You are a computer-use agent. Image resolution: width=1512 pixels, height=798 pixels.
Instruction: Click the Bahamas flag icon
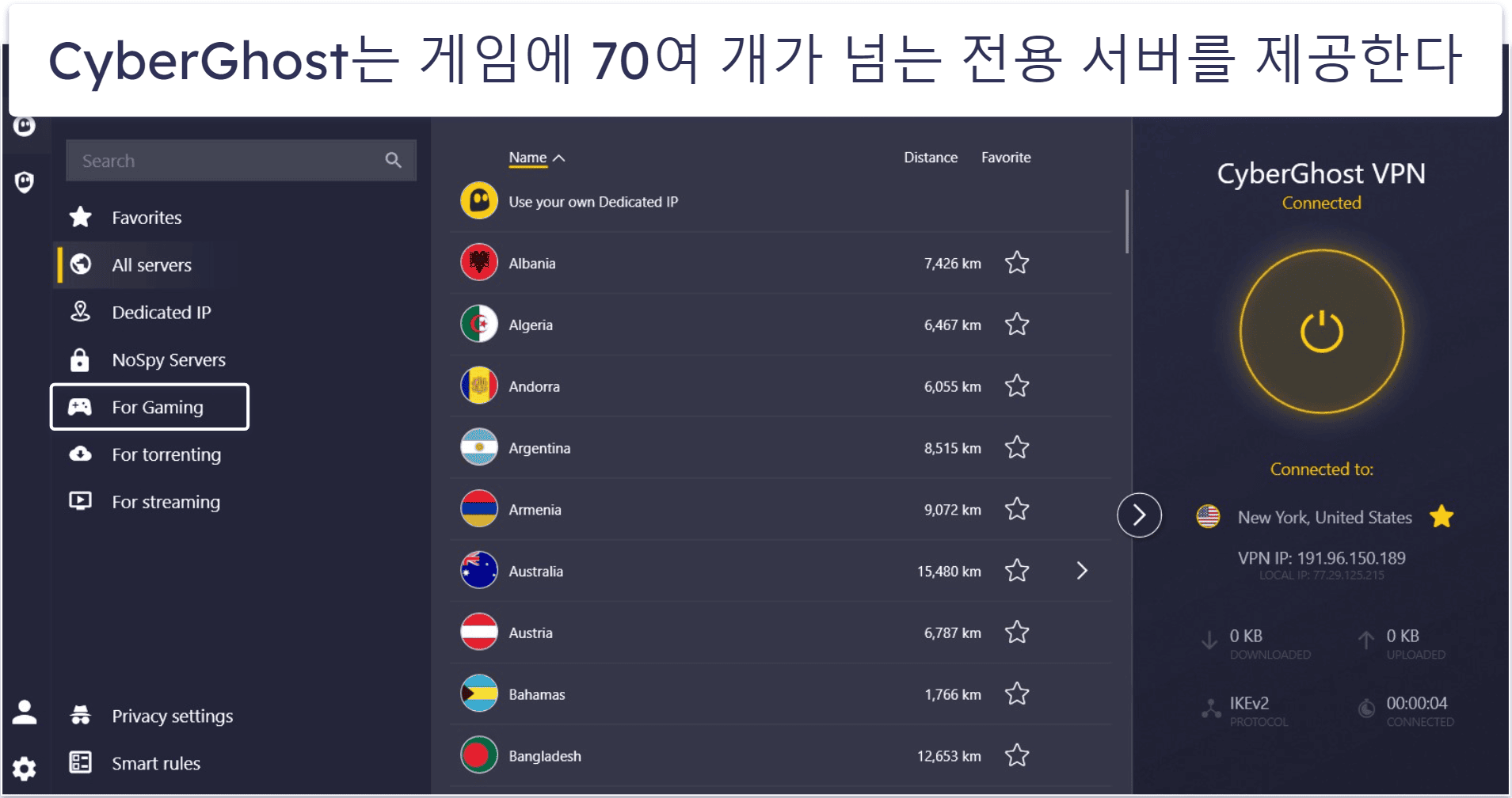point(479,694)
